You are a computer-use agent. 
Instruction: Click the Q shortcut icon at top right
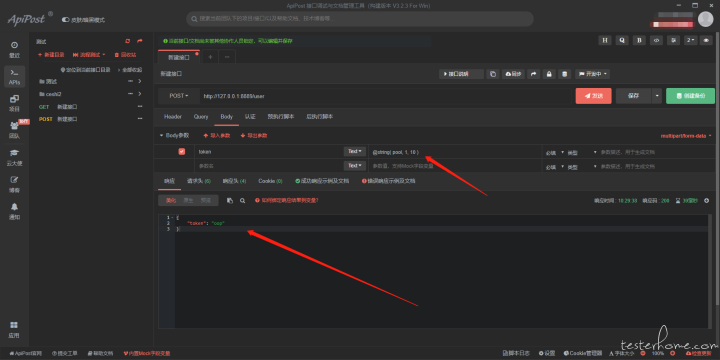coord(622,40)
